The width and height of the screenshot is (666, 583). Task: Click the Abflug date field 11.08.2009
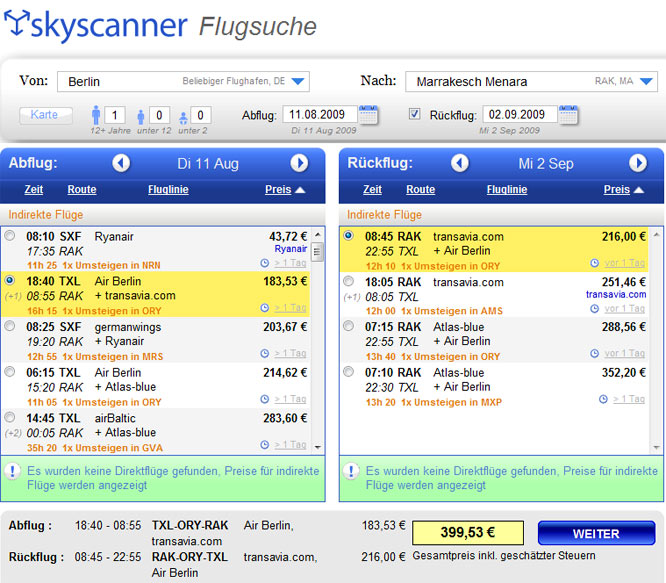[319, 114]
